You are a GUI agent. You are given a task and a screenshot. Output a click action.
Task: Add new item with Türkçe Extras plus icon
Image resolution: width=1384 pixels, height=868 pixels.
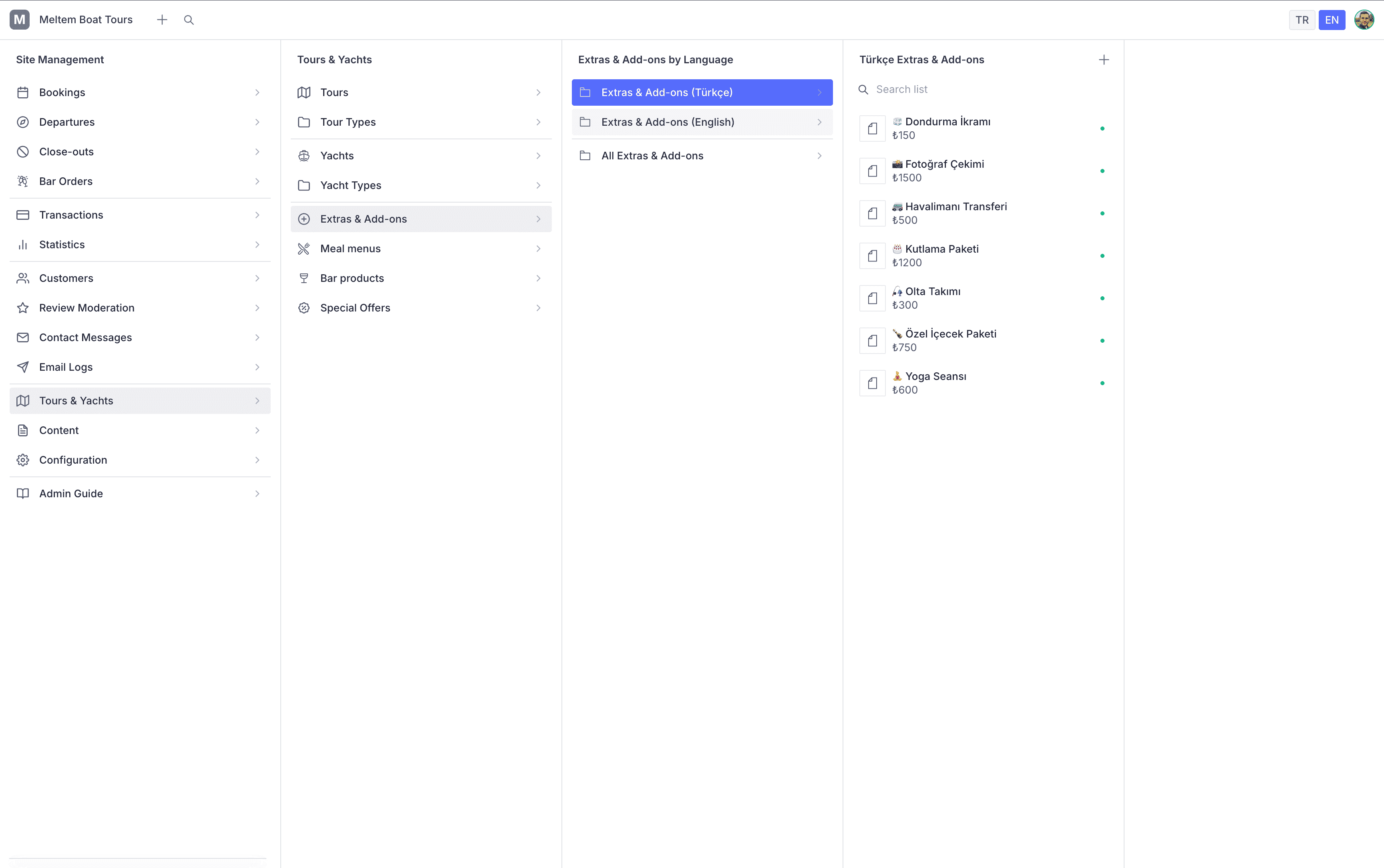click(x=1103, y=60)
